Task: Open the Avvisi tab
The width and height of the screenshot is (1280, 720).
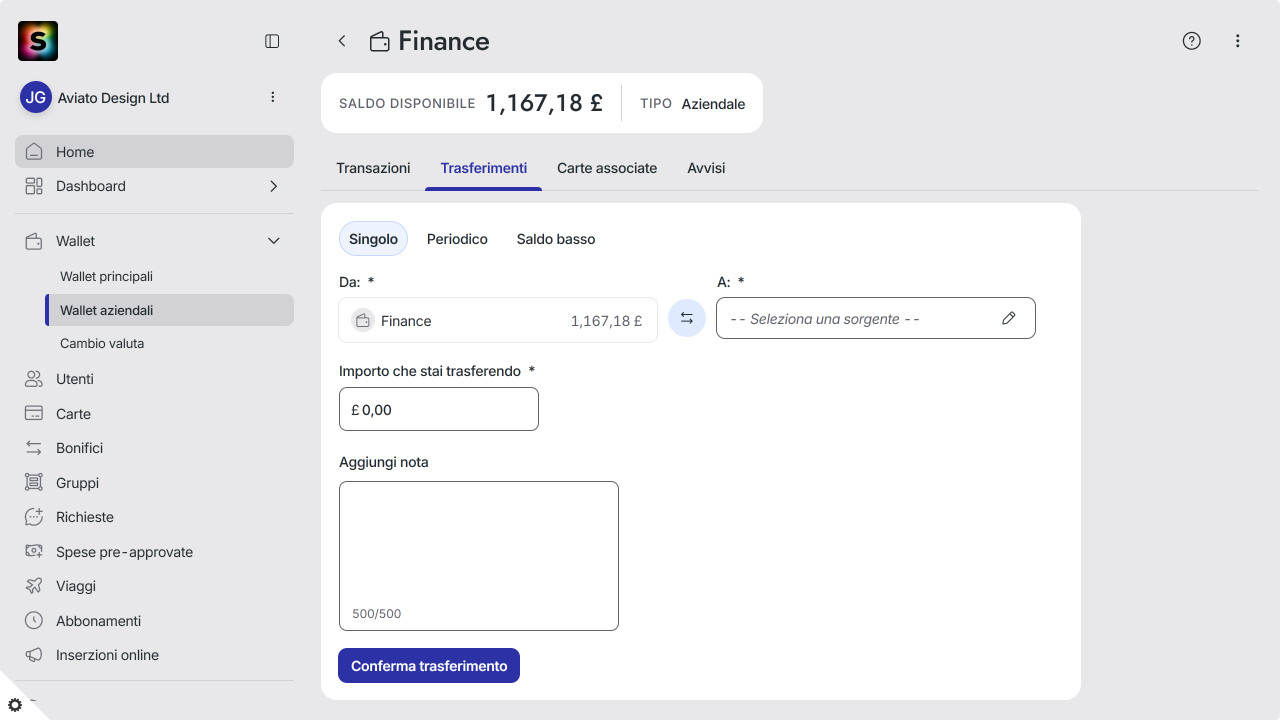Action: (x=706, y=168)
